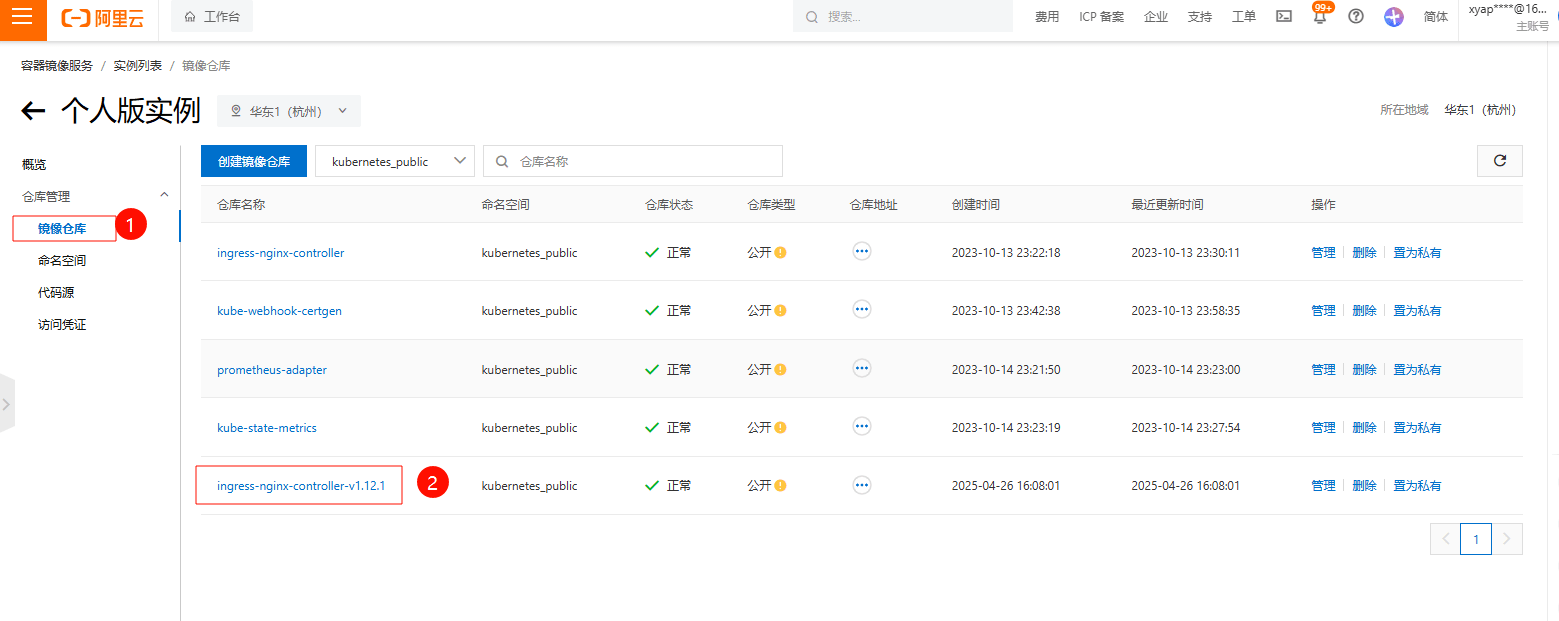Open the ingress-nginx-controller-v1.12.1 repository link
Viewport: 1559px width, 621px height.
tap(301, 486)
